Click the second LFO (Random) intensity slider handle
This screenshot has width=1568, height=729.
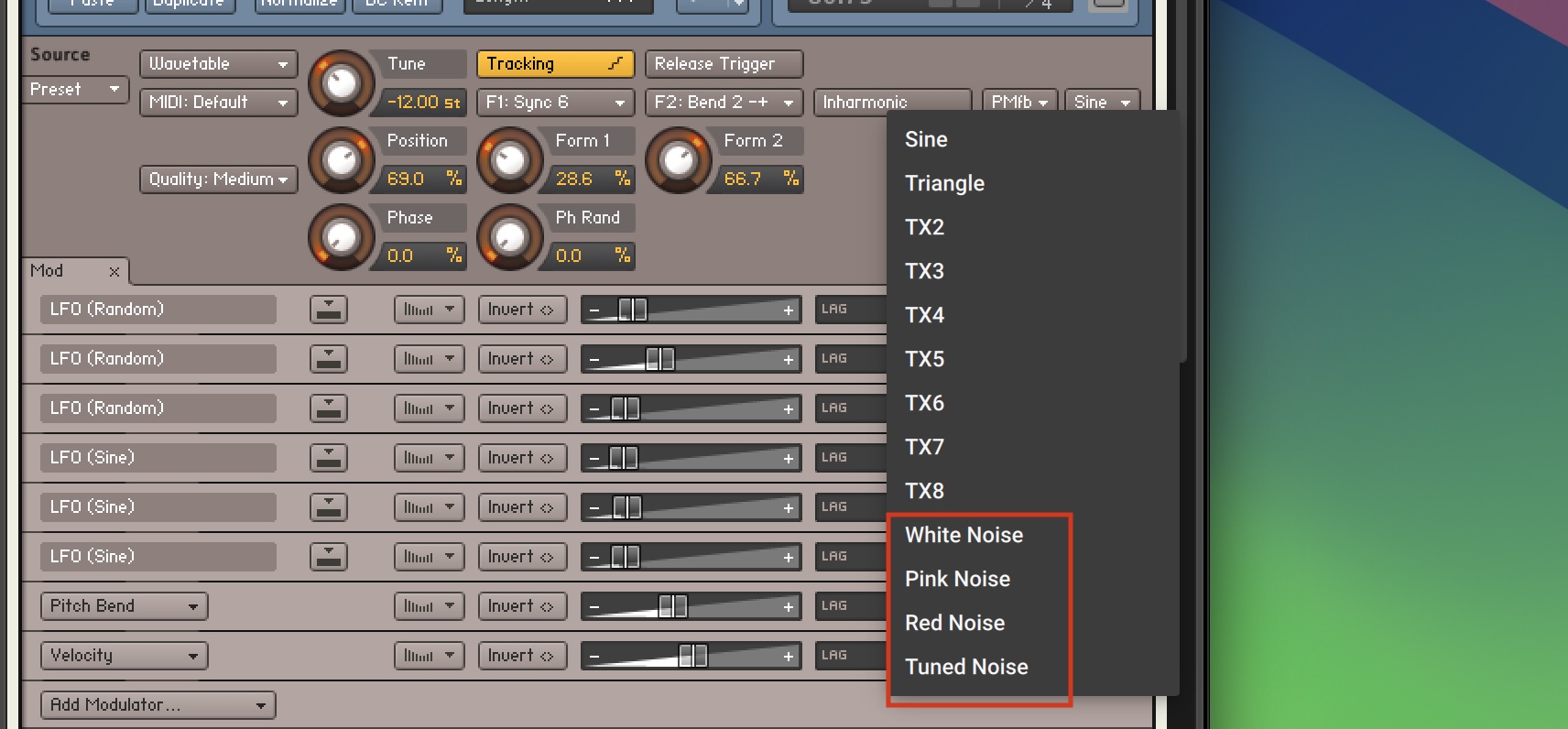660,359
